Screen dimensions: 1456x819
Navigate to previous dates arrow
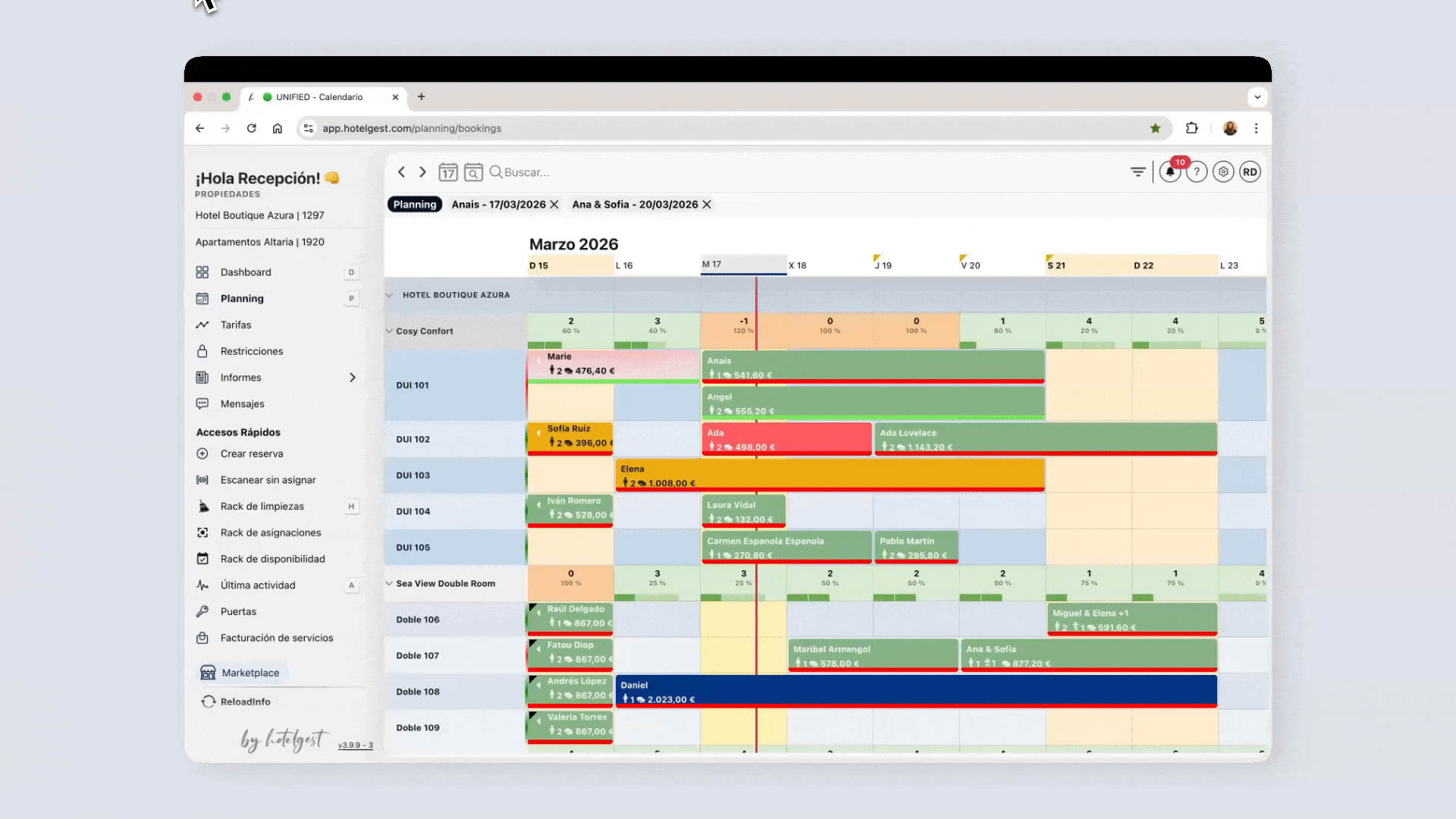pos(401,172)
